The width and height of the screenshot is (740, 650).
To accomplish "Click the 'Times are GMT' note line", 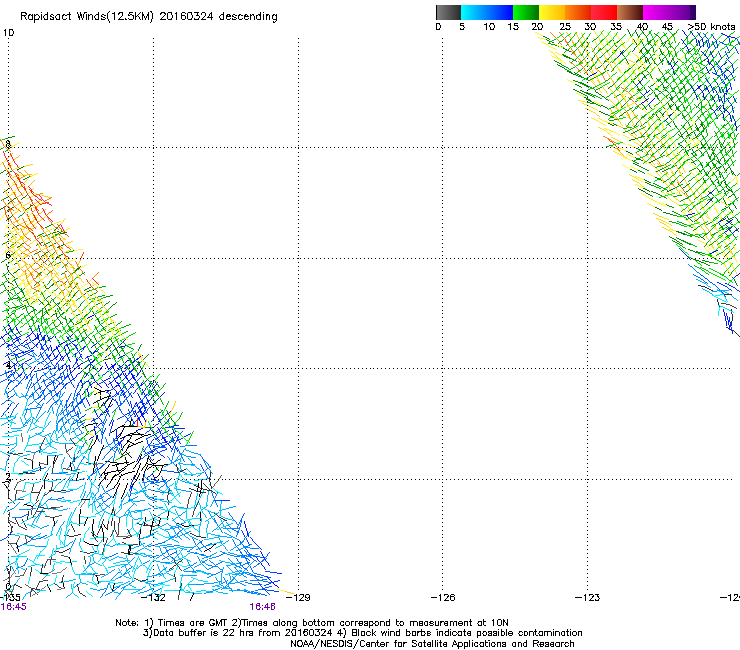I will click(x=311, y=623).
